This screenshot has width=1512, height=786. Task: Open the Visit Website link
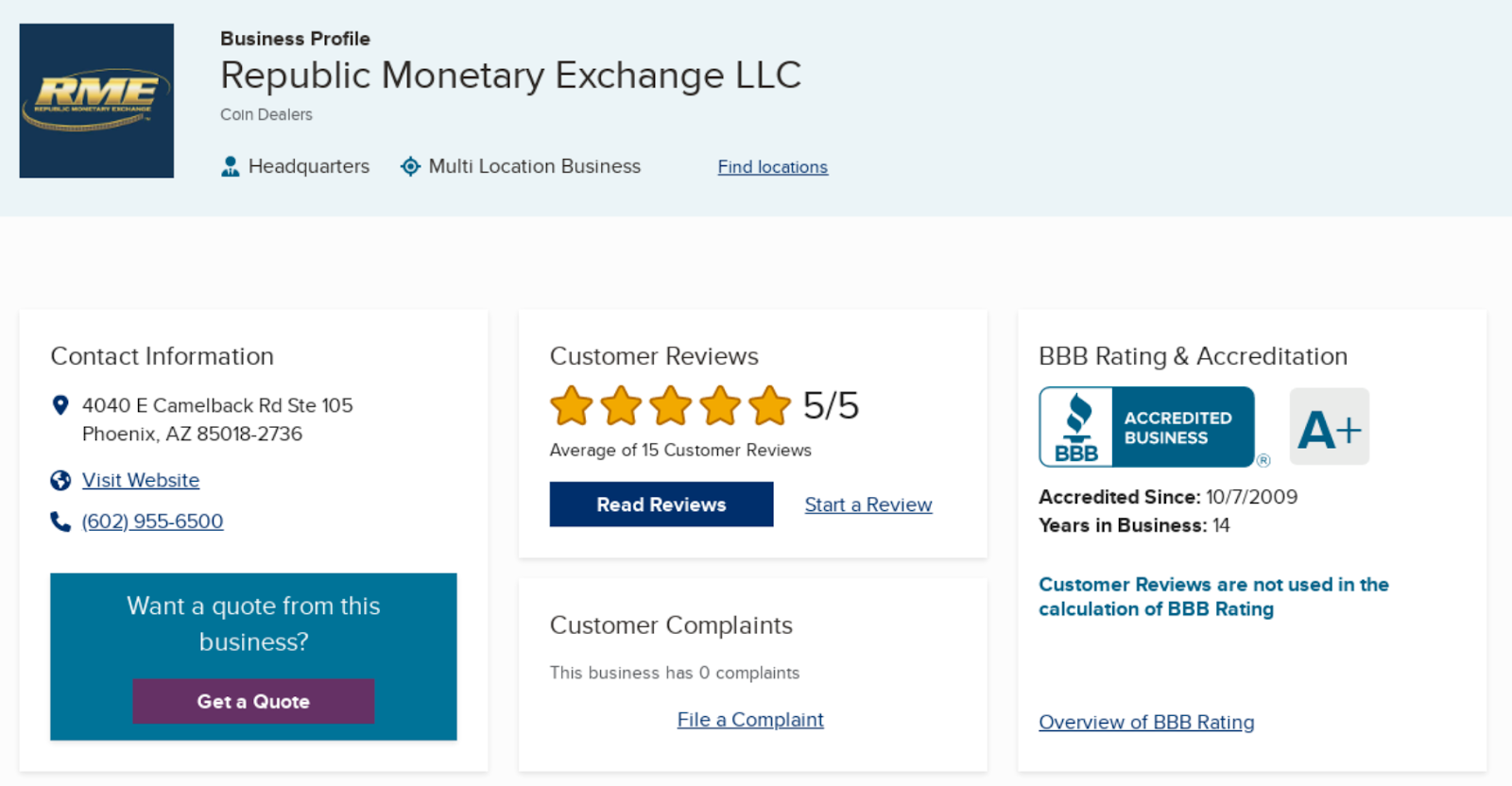click(141, 481)
